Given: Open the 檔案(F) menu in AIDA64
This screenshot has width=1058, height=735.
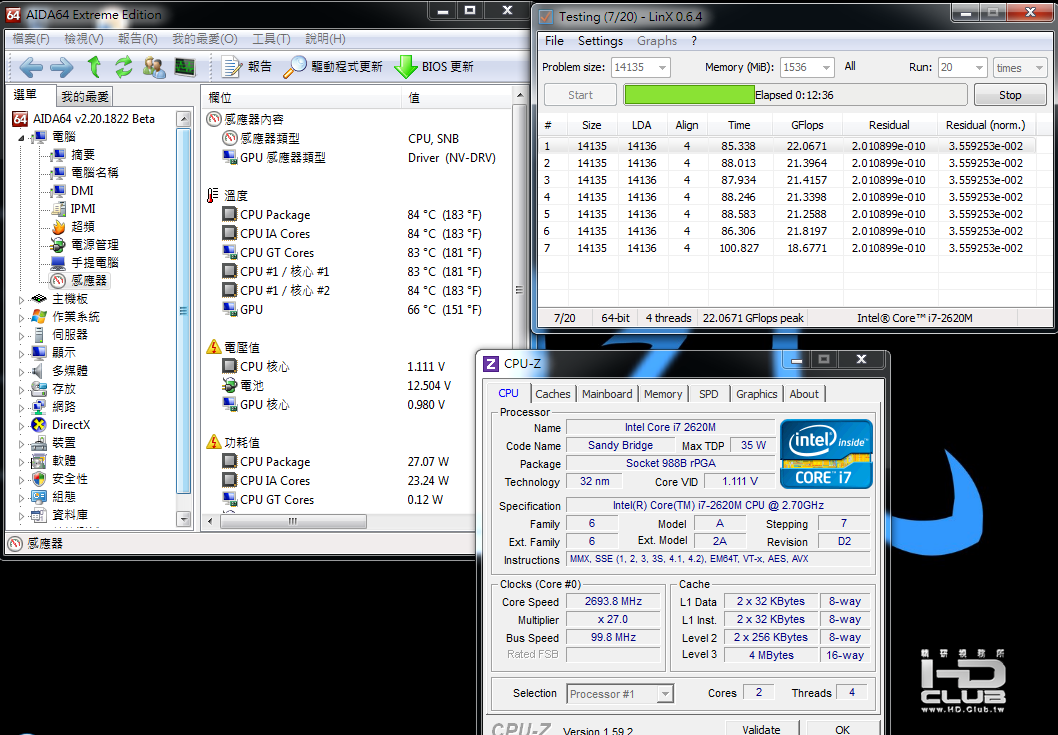Looking at the screenshot, I should [x=31, y=39].
